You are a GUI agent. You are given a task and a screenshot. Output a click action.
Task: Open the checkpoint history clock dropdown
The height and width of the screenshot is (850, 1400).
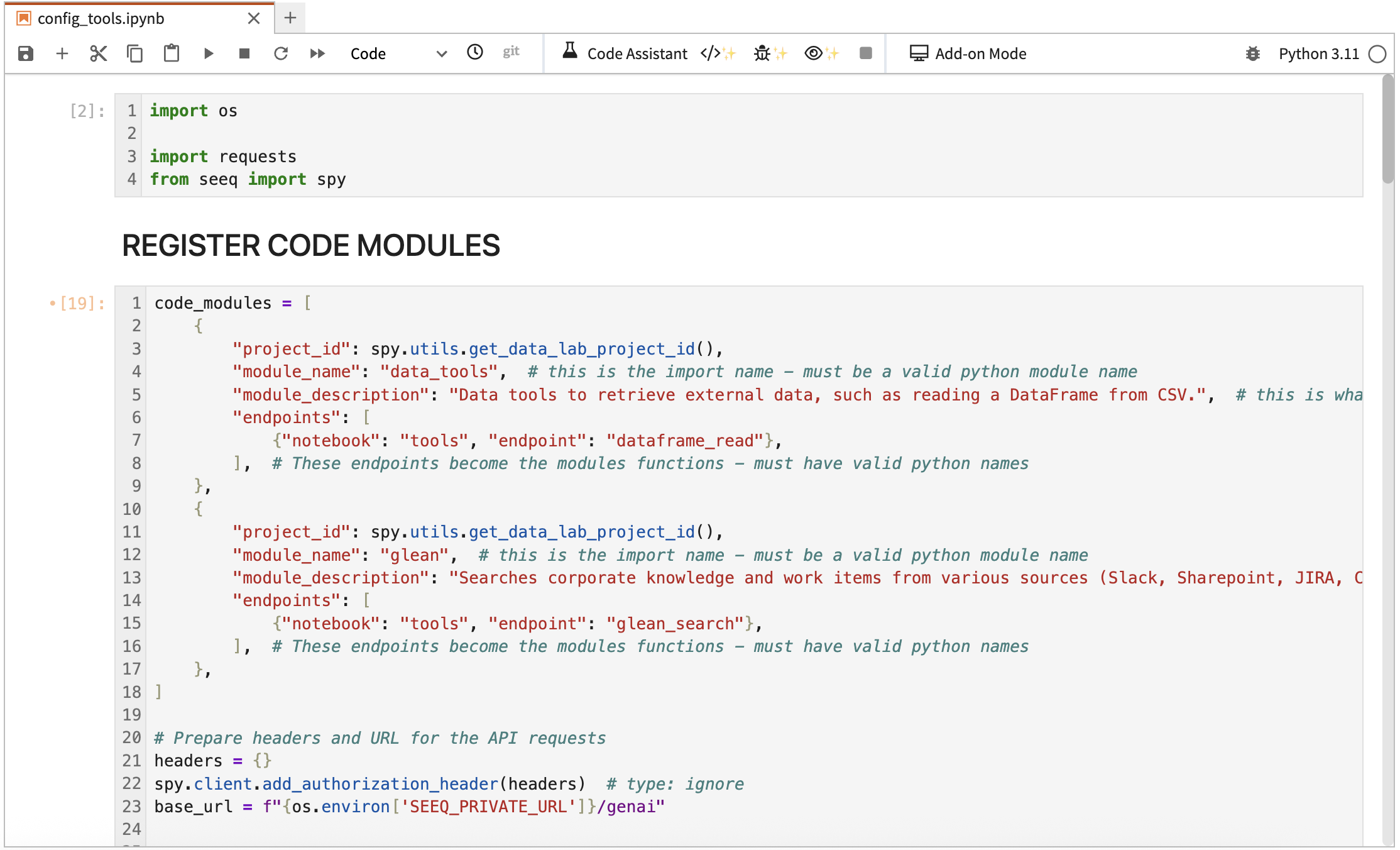pyautogui.click(x=475, y=53)
